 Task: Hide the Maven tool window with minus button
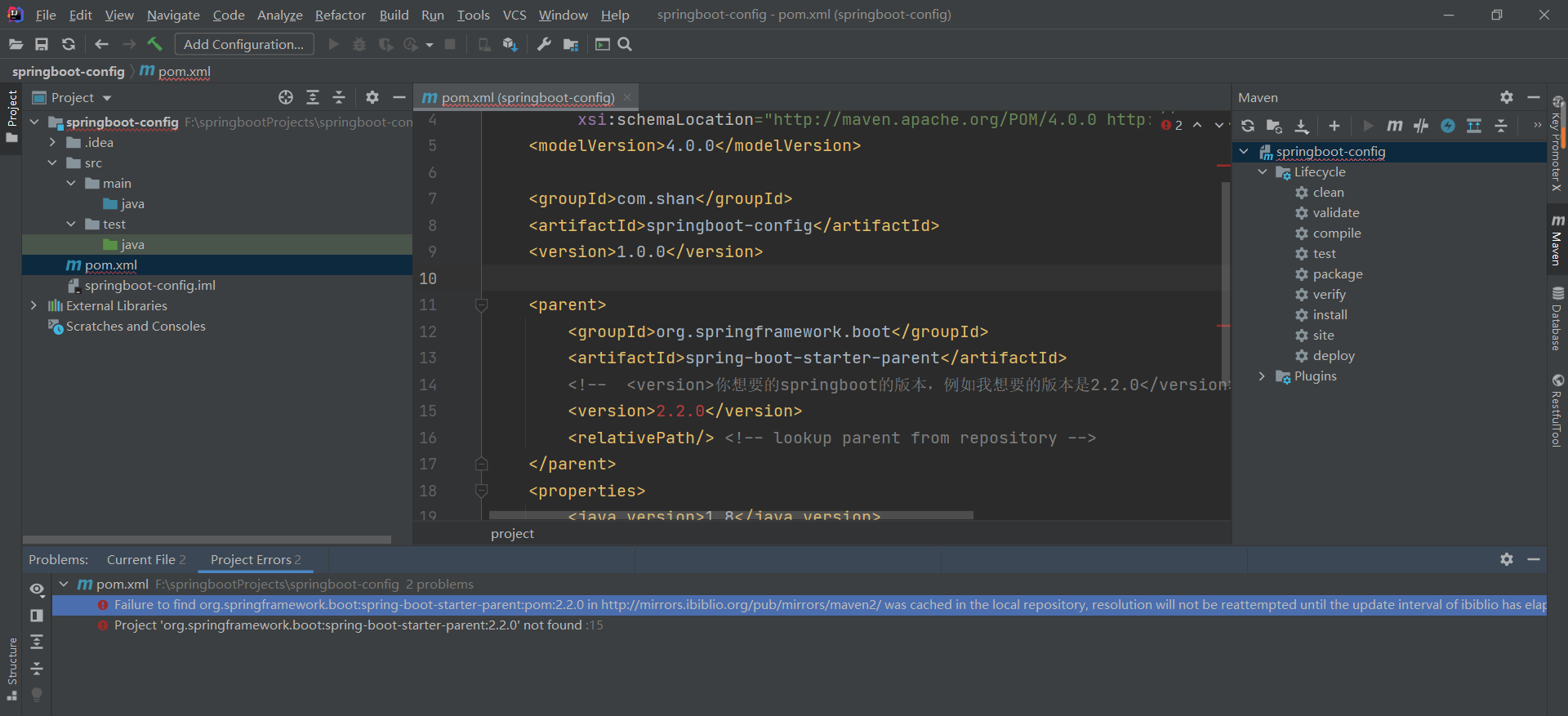click(x=1534, y=97)
